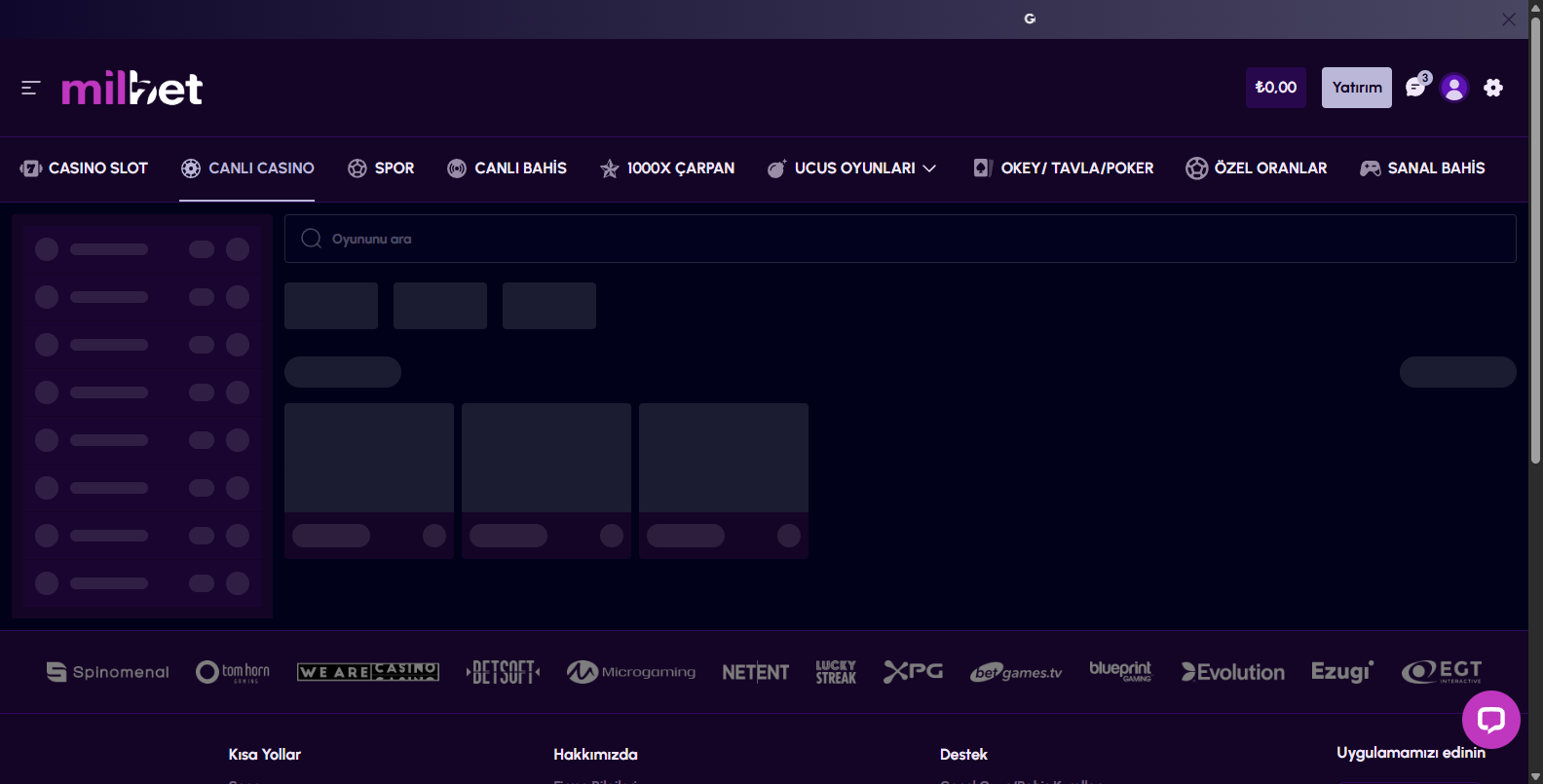The image size is (1543, 784).
Task: Open the 1000X ÇARPAN tab
Action: click(667, 168)
